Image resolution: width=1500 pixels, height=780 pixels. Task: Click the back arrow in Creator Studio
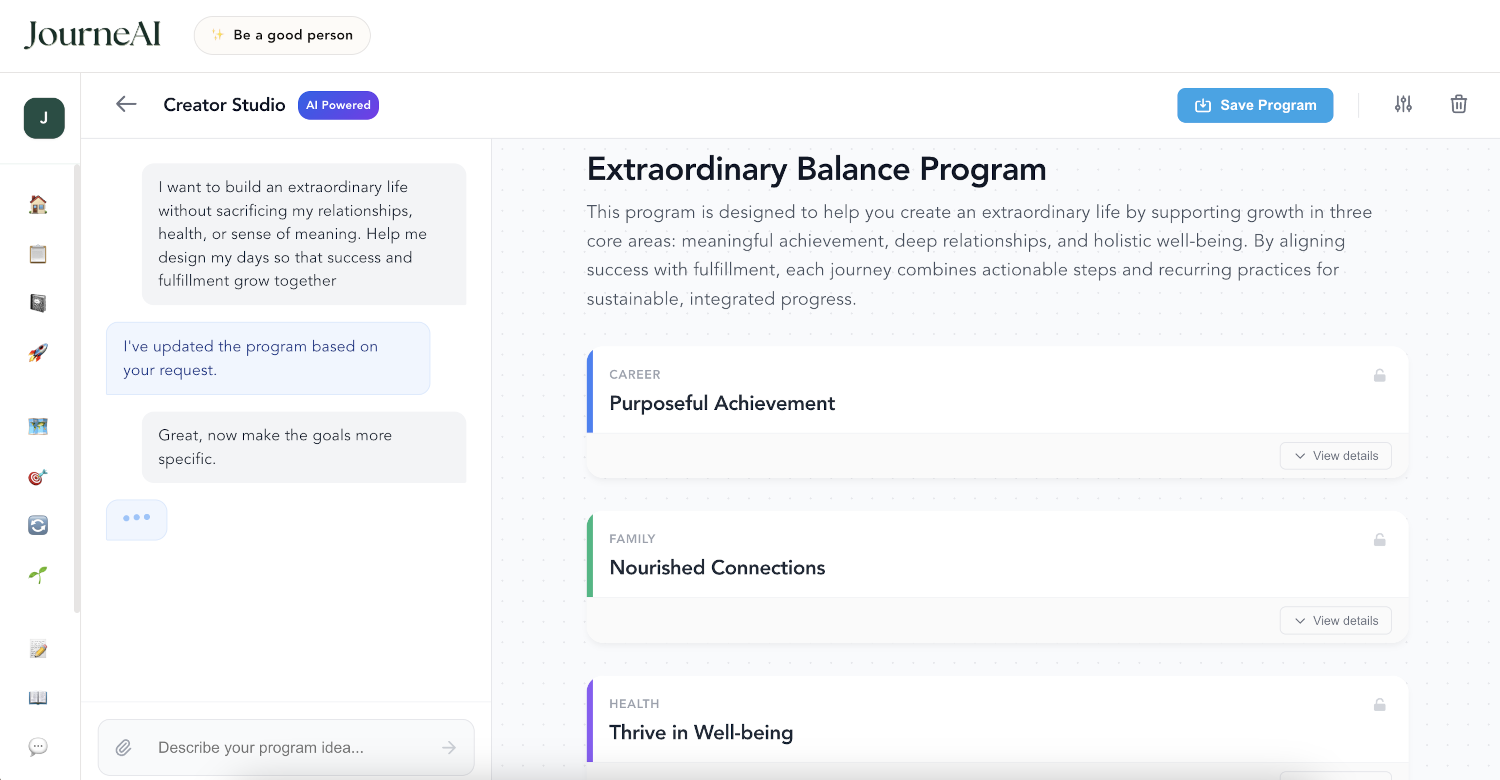coord(125,103)
